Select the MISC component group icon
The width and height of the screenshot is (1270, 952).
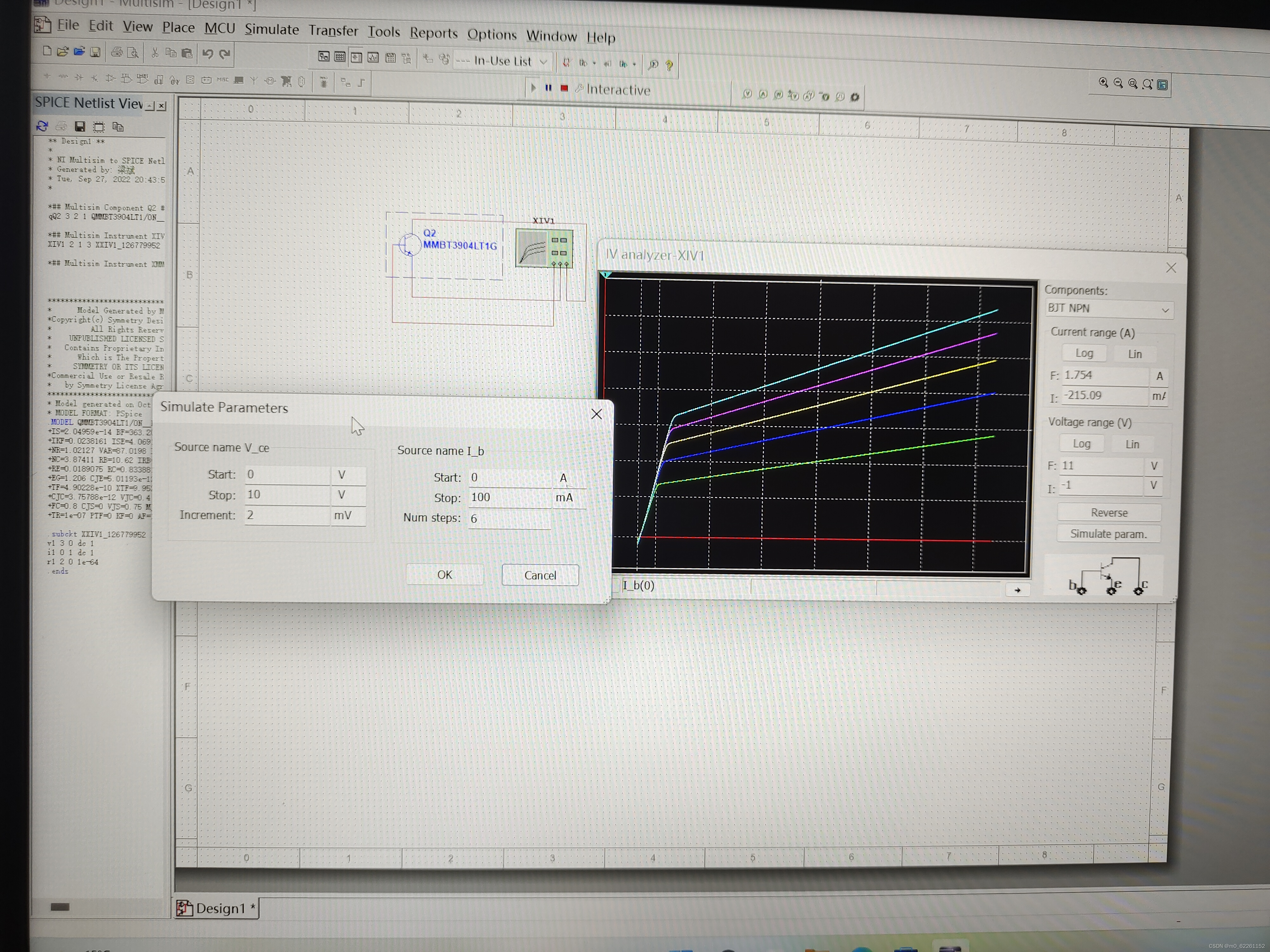coord(223,80)
